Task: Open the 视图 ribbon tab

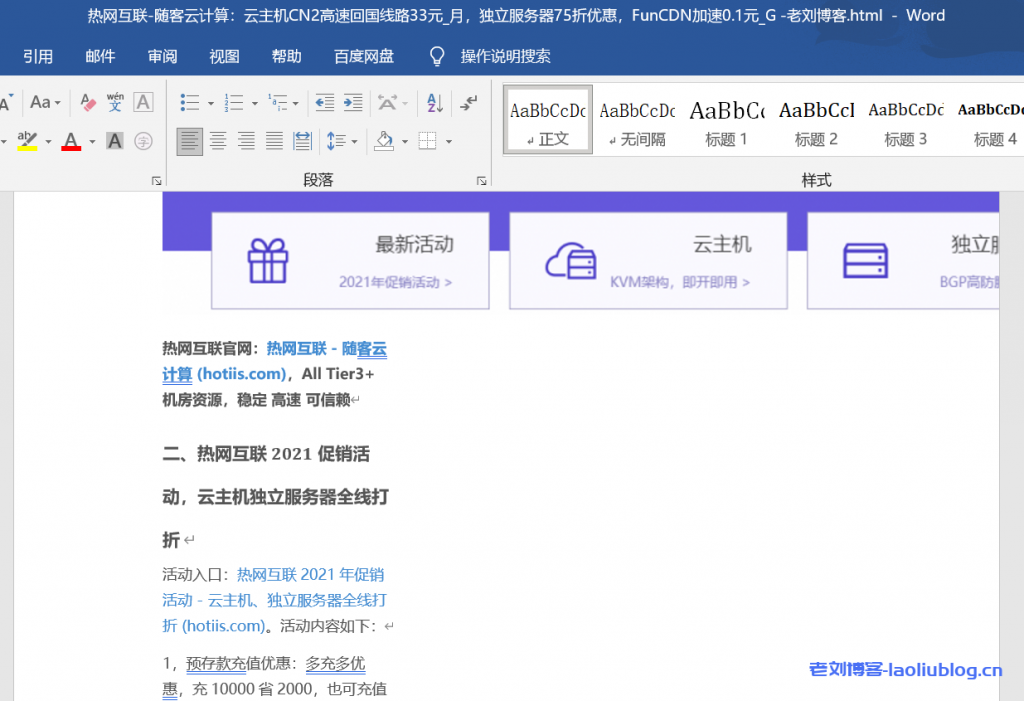Action: pyautogui.click(x=224, y=57)
